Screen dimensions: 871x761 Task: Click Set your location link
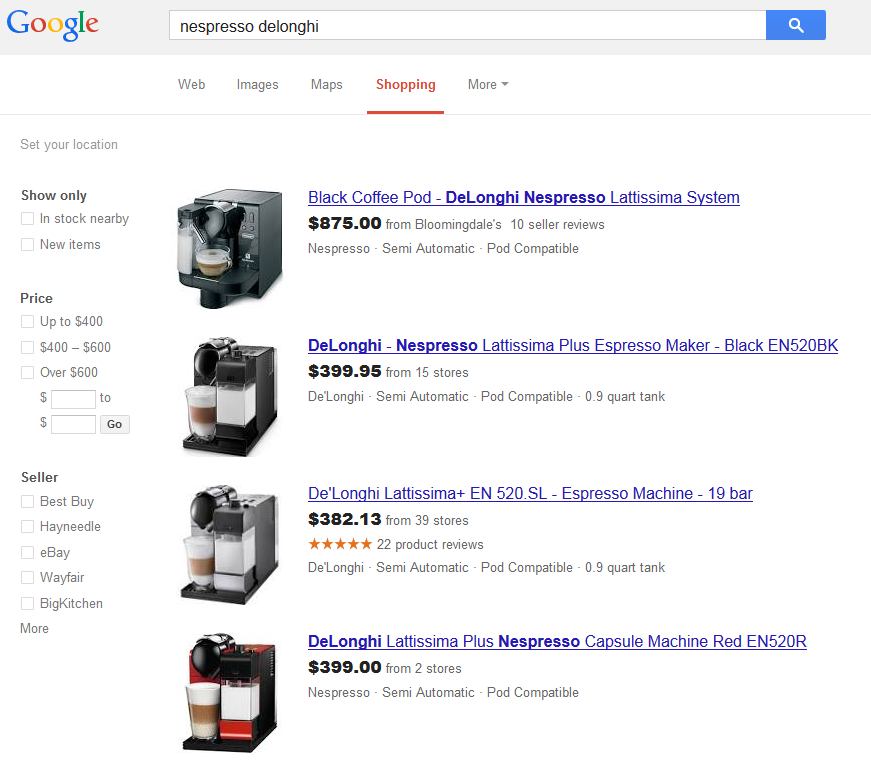pos(69,145)
